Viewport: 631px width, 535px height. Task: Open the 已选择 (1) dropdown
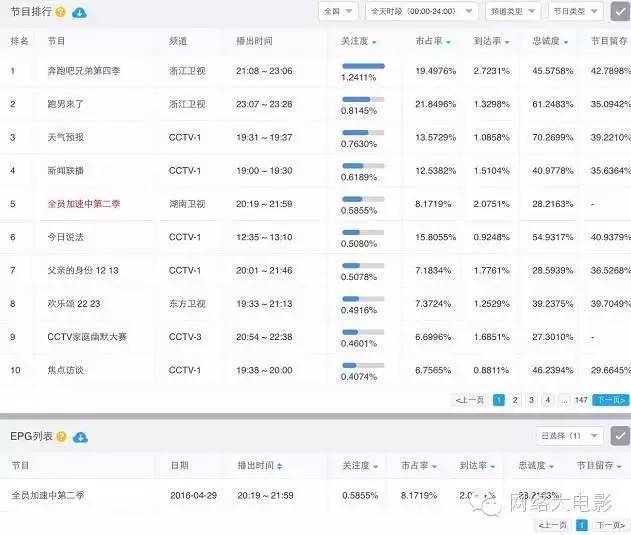pos(569,436)
